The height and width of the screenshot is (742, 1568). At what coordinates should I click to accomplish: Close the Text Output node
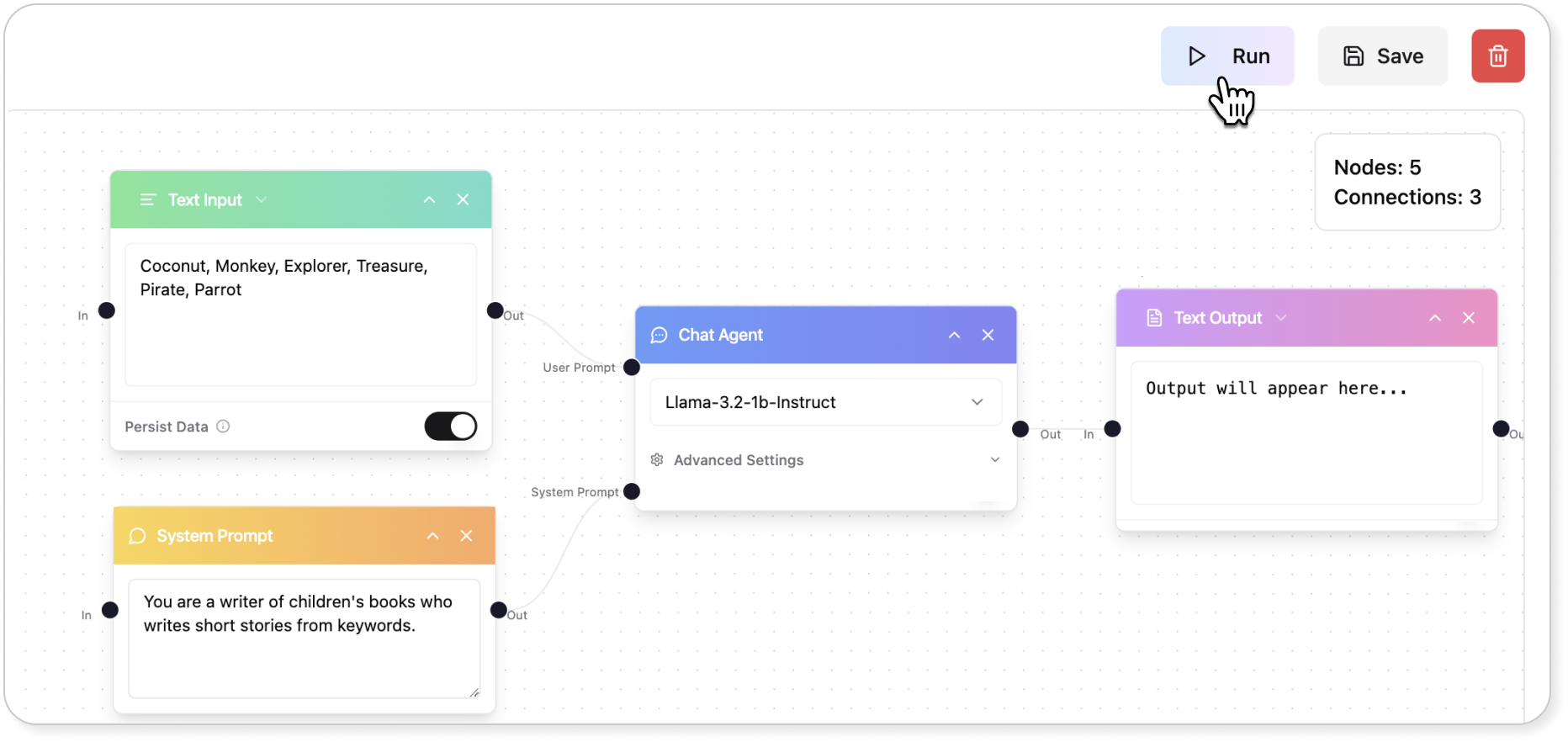tap(1469, 318)
